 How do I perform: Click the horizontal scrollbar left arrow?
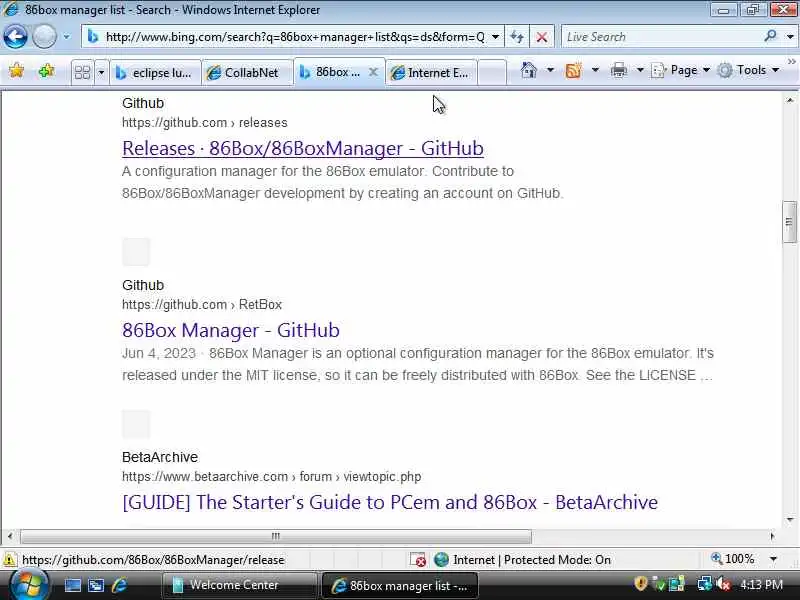(x=10, y=536)
